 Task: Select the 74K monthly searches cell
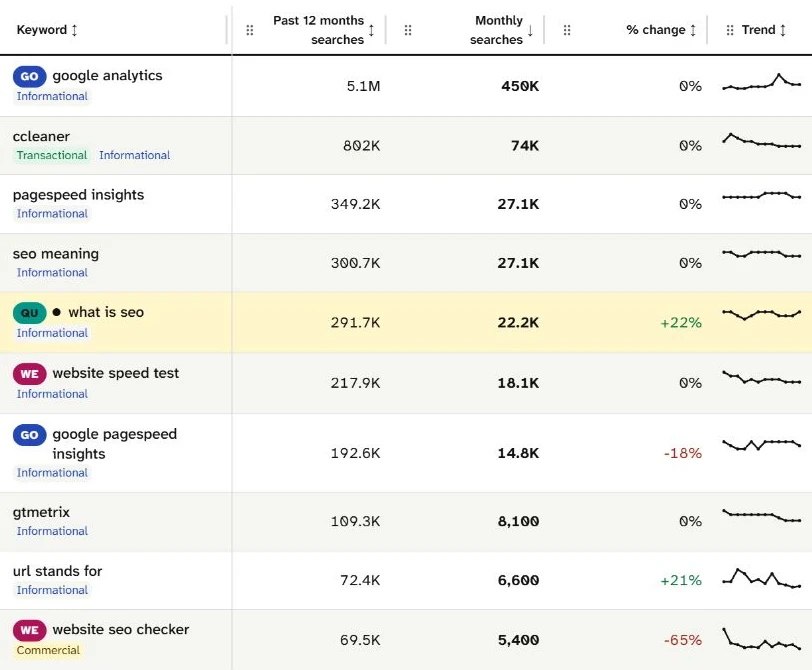(x=525, y=146)
